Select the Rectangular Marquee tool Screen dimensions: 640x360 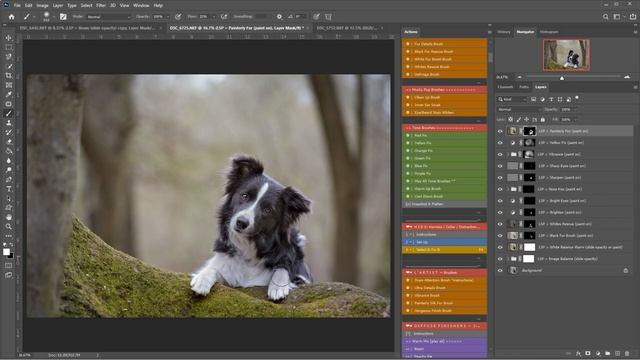tap(9, 47)
